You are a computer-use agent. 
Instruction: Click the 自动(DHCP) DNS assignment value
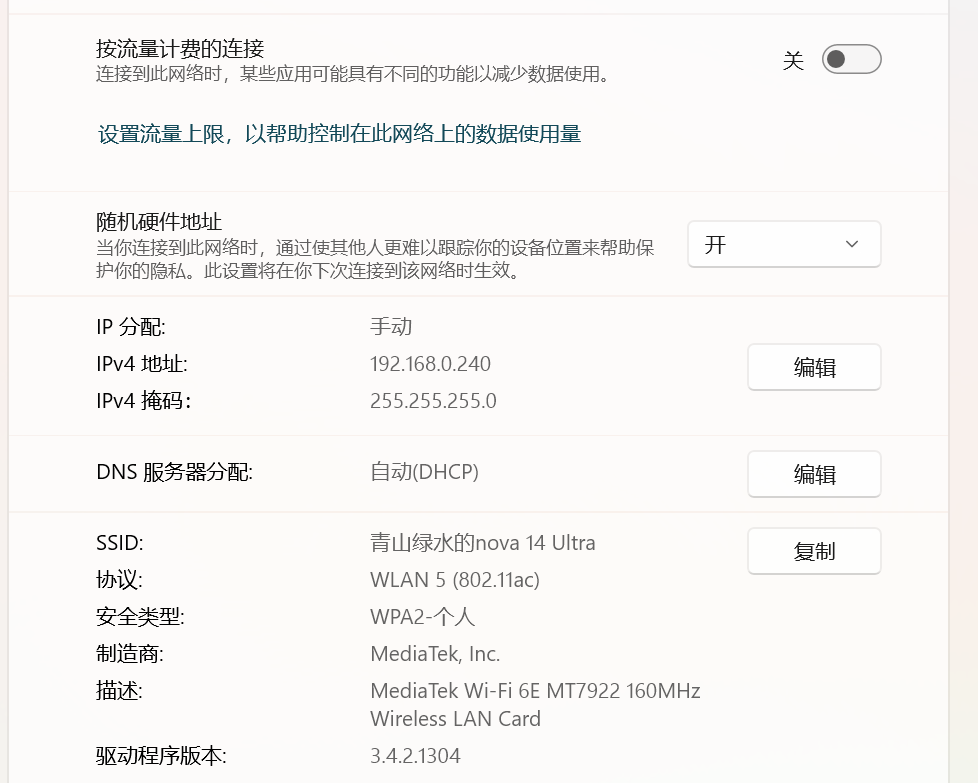coord(424,472)
